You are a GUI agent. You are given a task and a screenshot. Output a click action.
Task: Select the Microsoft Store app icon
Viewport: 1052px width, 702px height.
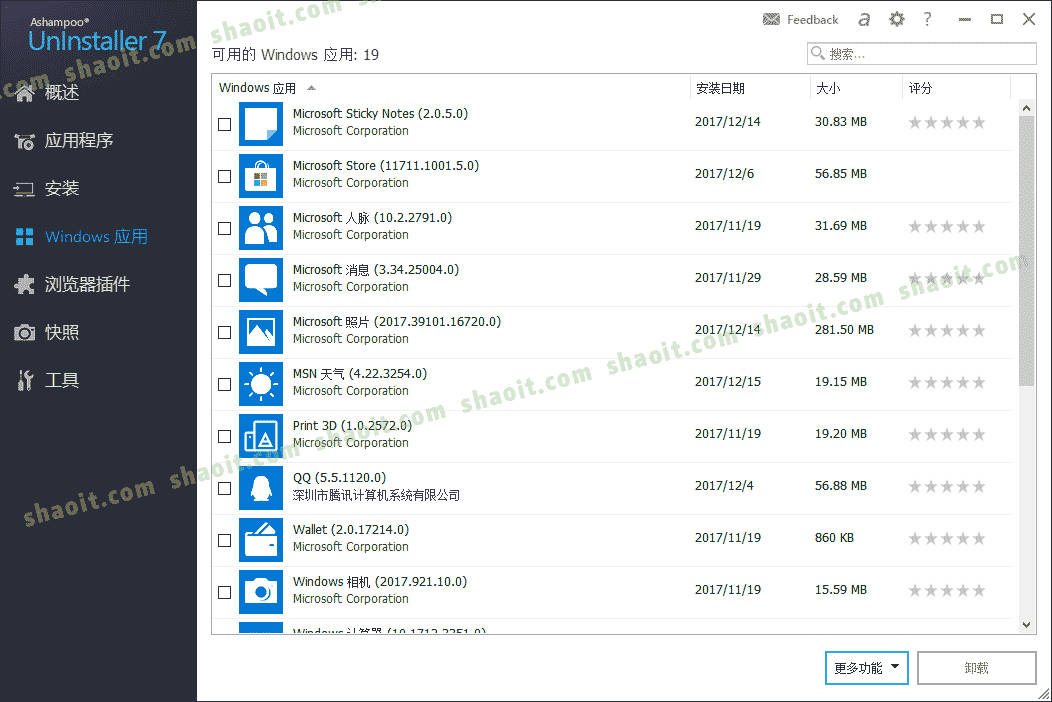coord(261,176)
